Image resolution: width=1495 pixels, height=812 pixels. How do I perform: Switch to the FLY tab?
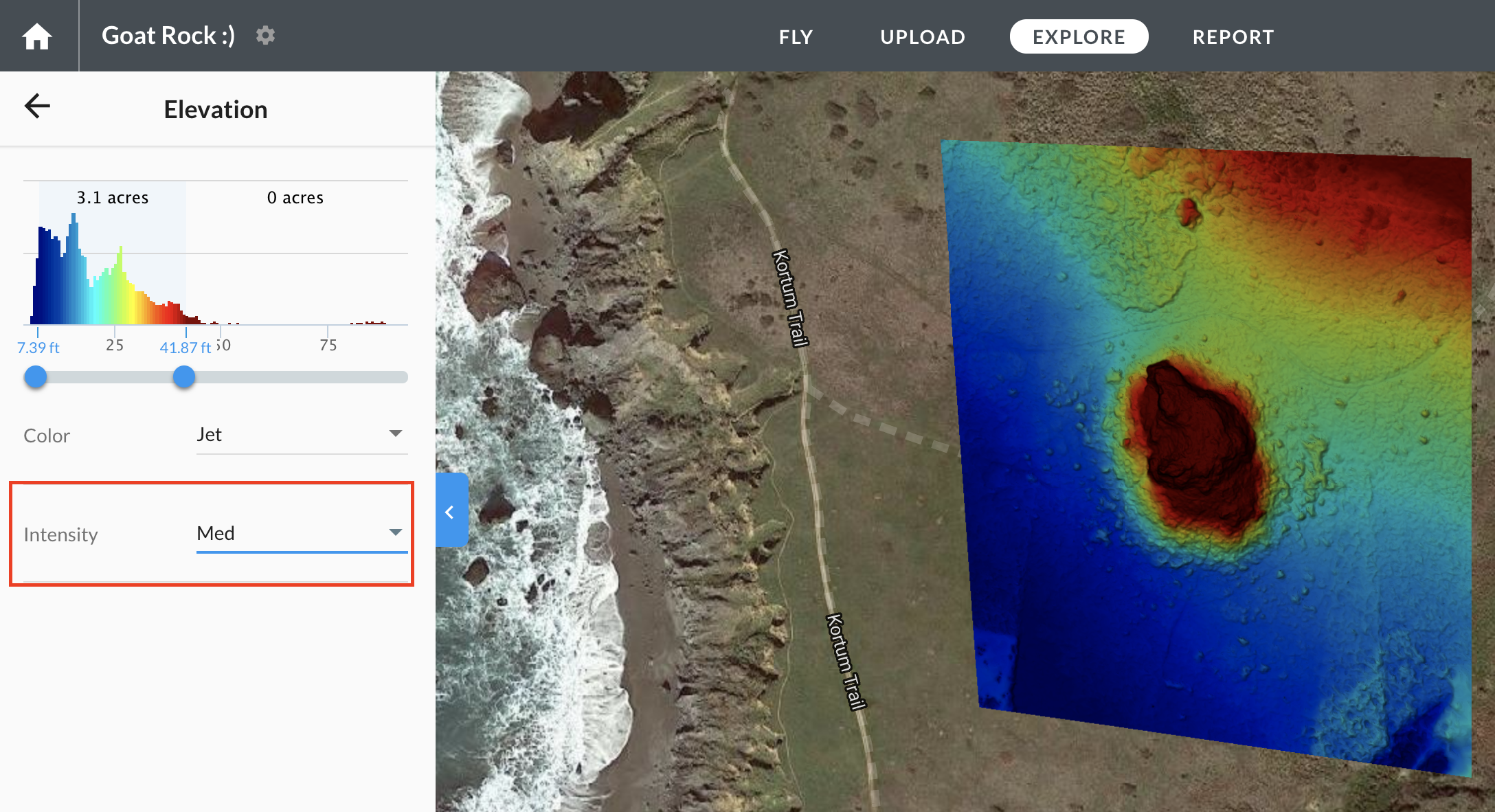(796, 36)
